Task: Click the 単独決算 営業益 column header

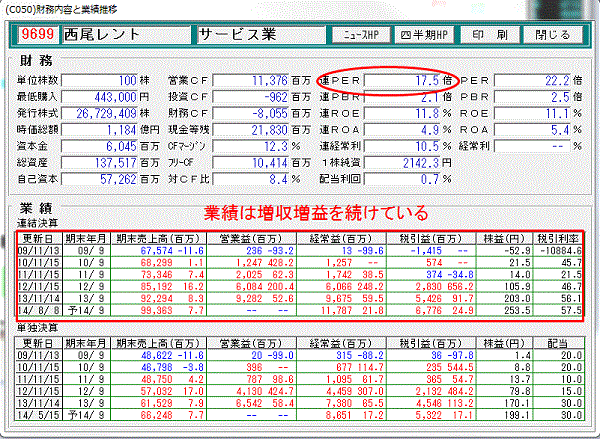Action: [251, 343]
